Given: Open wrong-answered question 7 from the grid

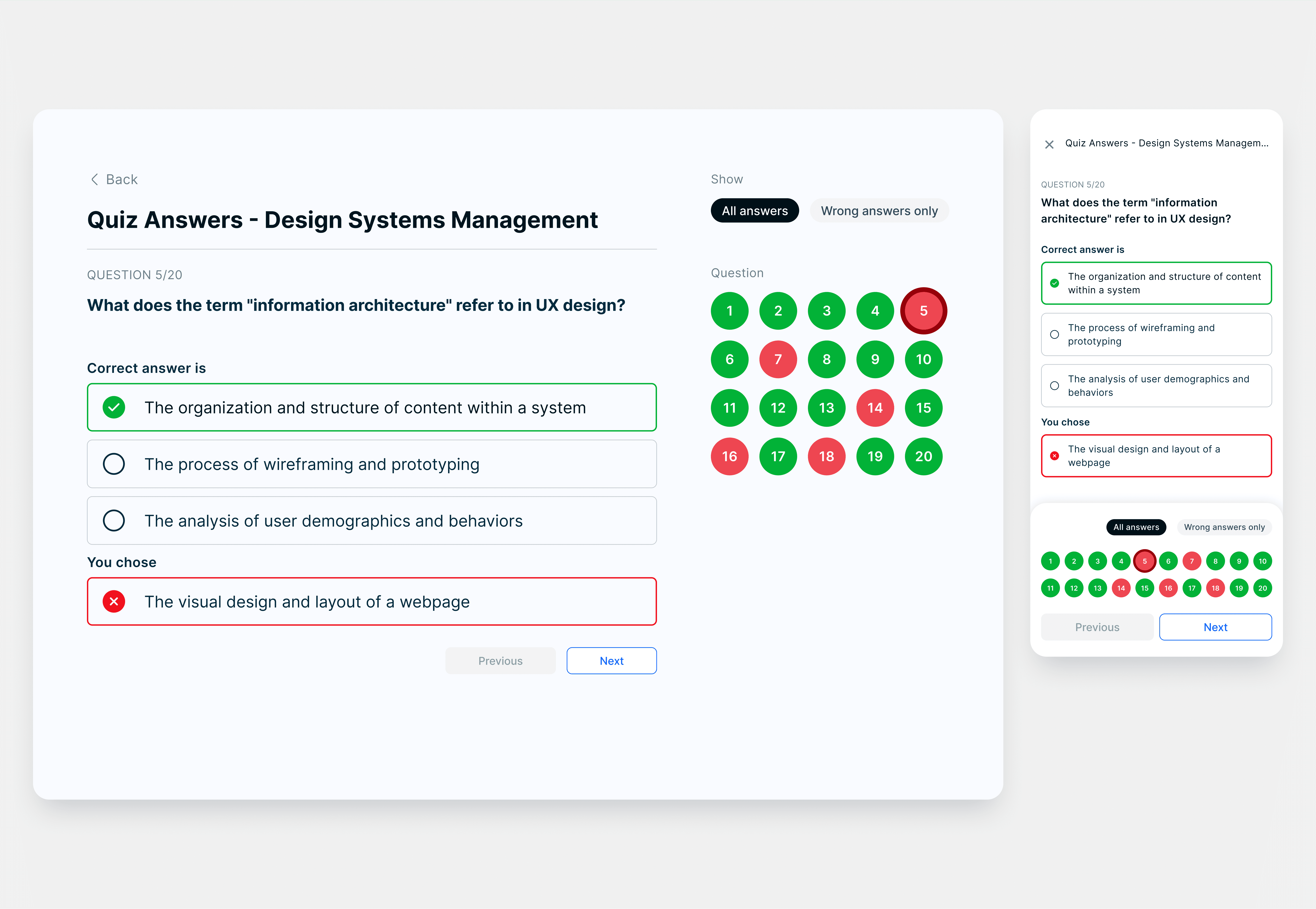Looking at the screenshot, I should (x=778, y=359).
